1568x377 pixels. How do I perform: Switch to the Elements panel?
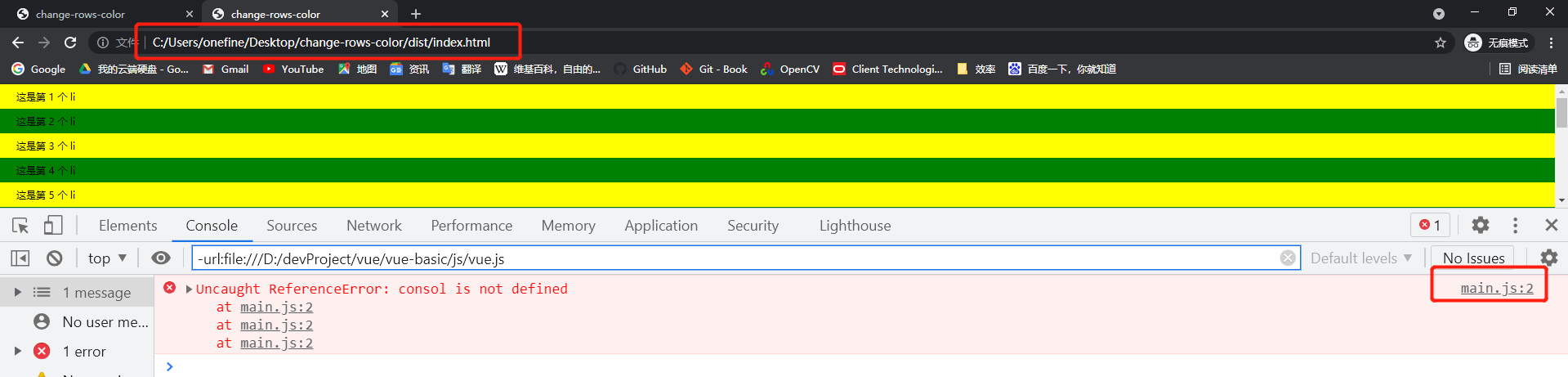pos(127,226)
